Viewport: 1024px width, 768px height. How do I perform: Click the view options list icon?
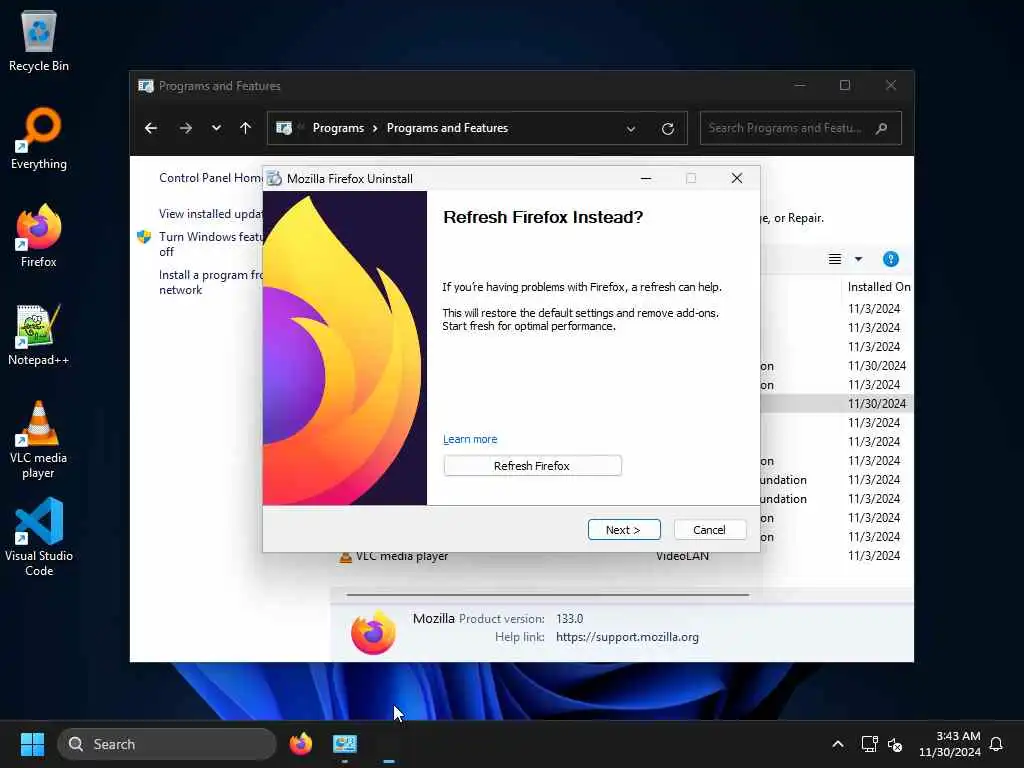(835, 259)
